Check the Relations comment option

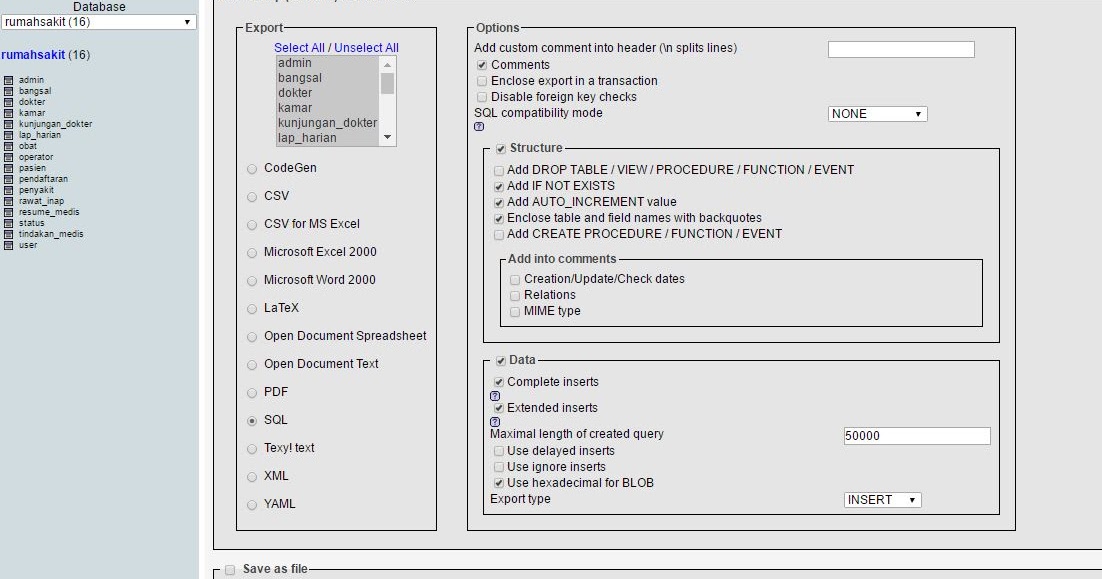(515, 296)
